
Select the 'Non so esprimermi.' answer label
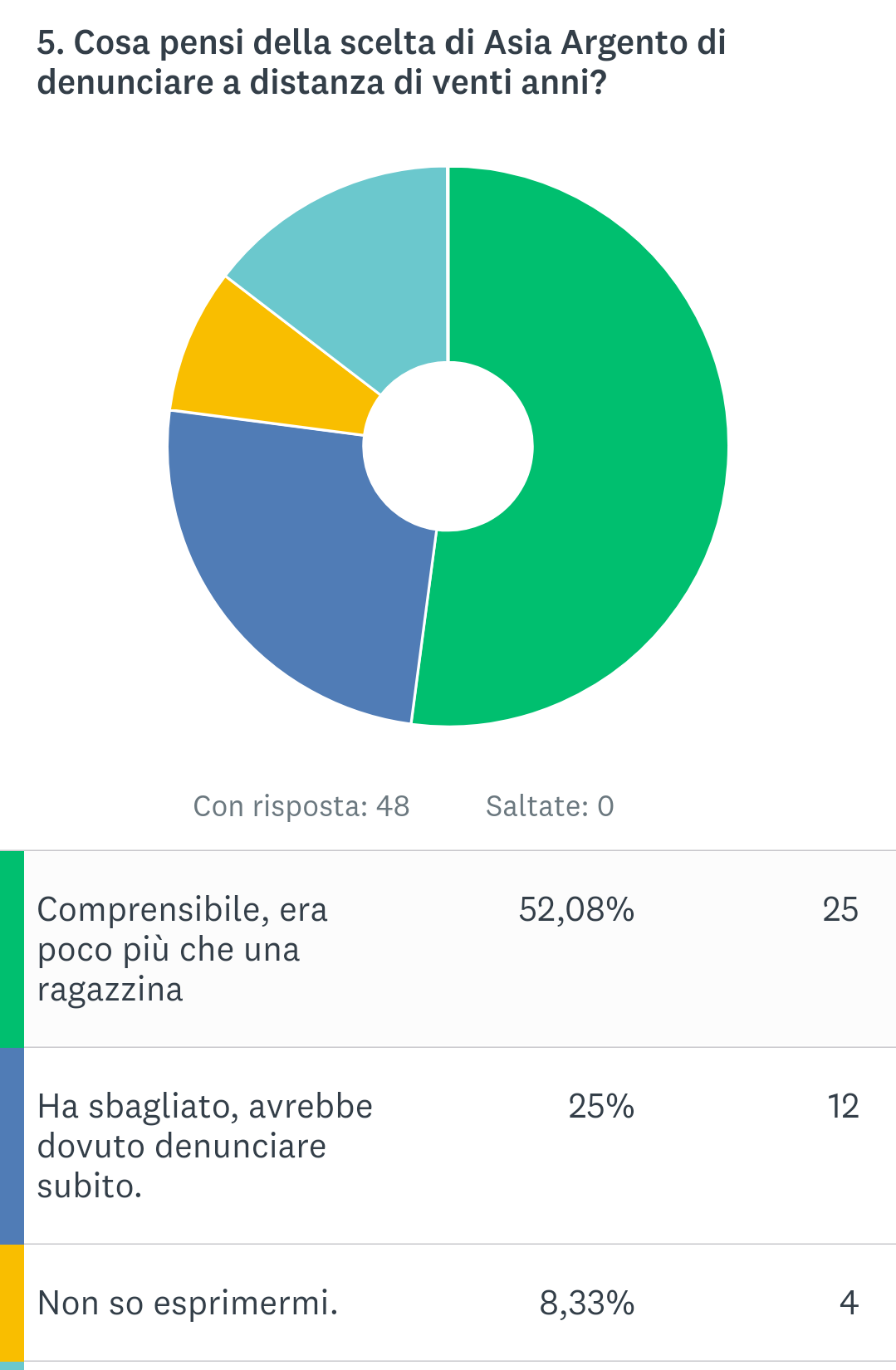pyautogui.click(x=188, y=1304)
